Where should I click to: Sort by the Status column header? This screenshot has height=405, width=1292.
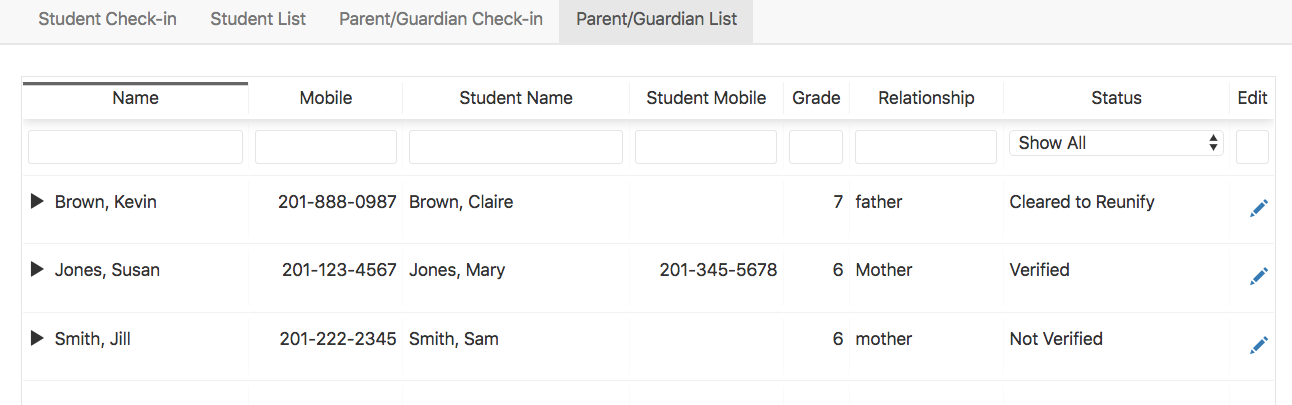[1116, 98]
